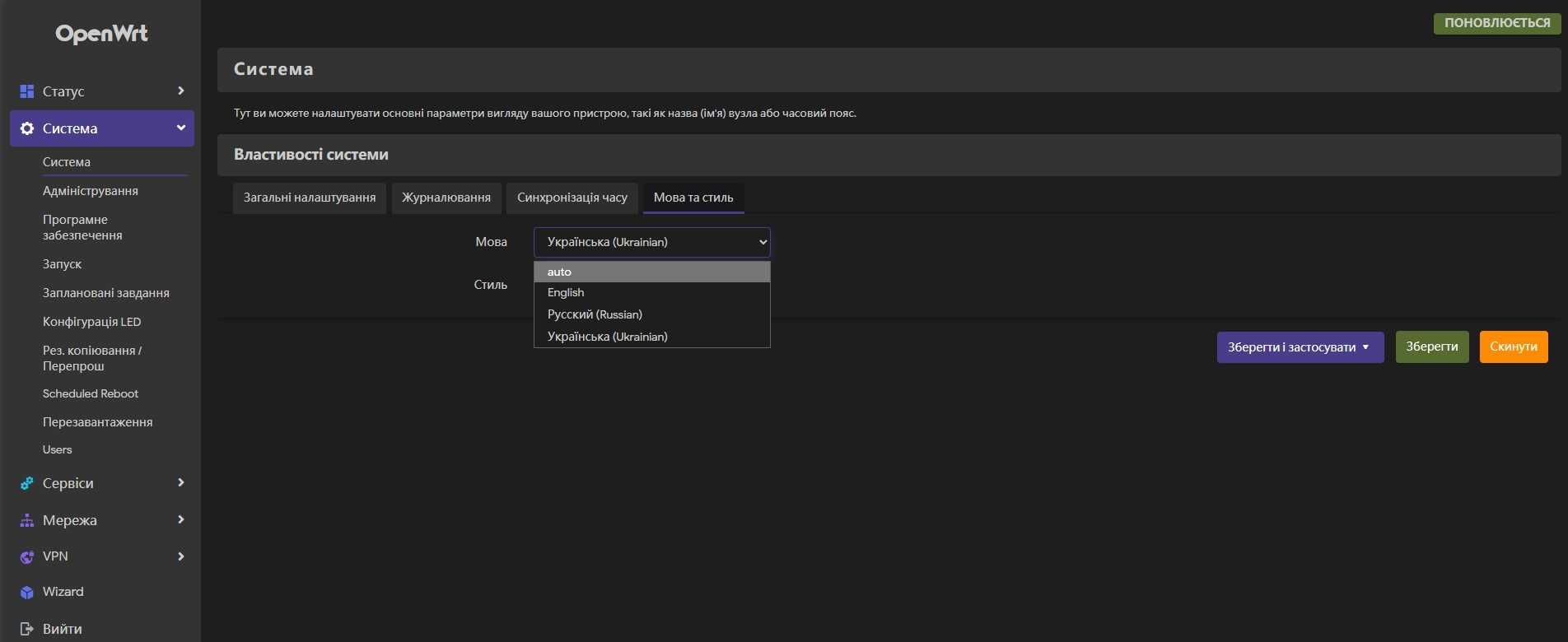The width and height of the screenshot is (1568, 642).
Task: Click the Статус dashboard icon
Action: coord(27,91)
